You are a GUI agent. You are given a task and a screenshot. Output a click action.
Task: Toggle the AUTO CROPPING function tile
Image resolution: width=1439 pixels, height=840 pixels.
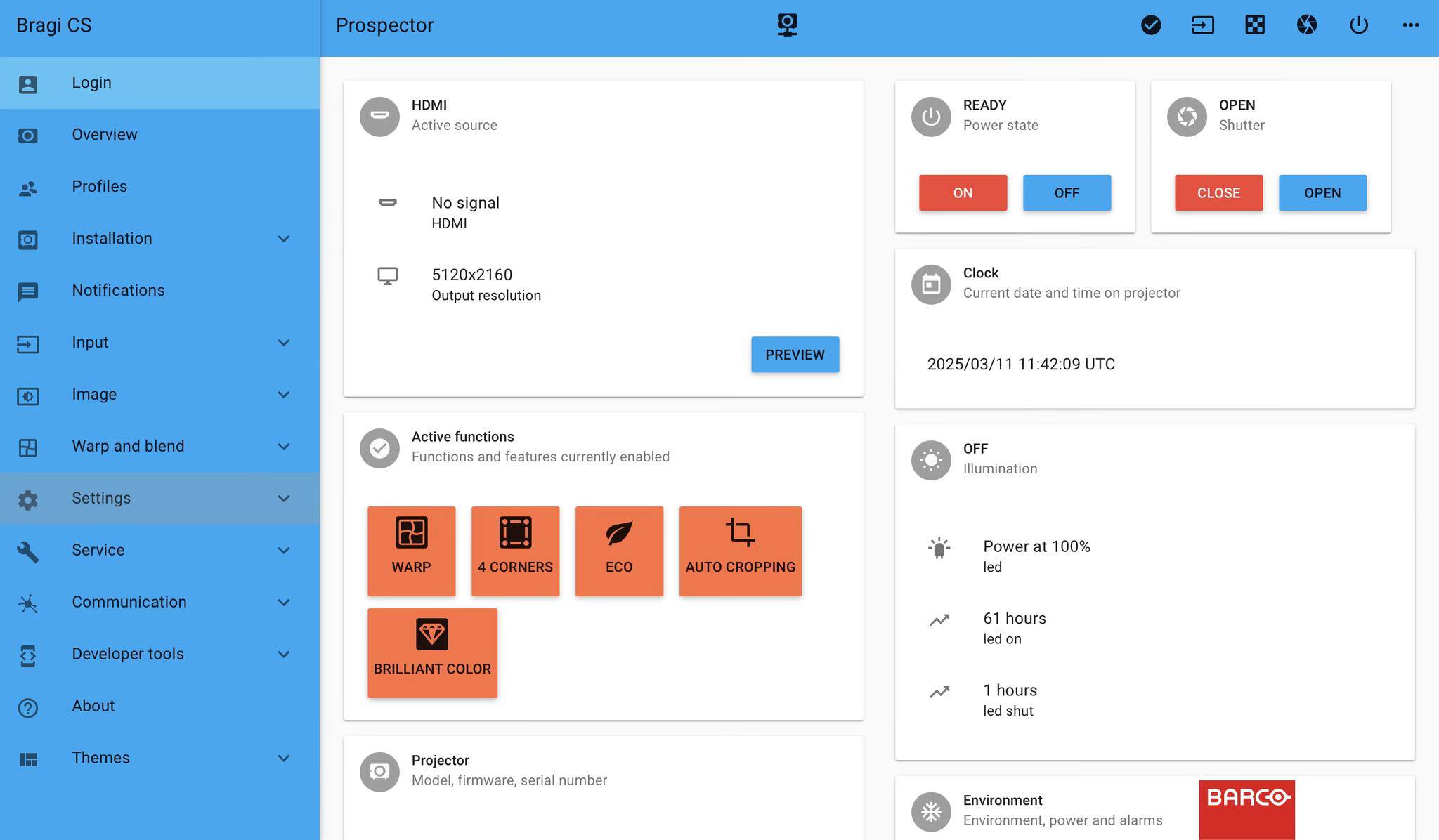(741, 551)
